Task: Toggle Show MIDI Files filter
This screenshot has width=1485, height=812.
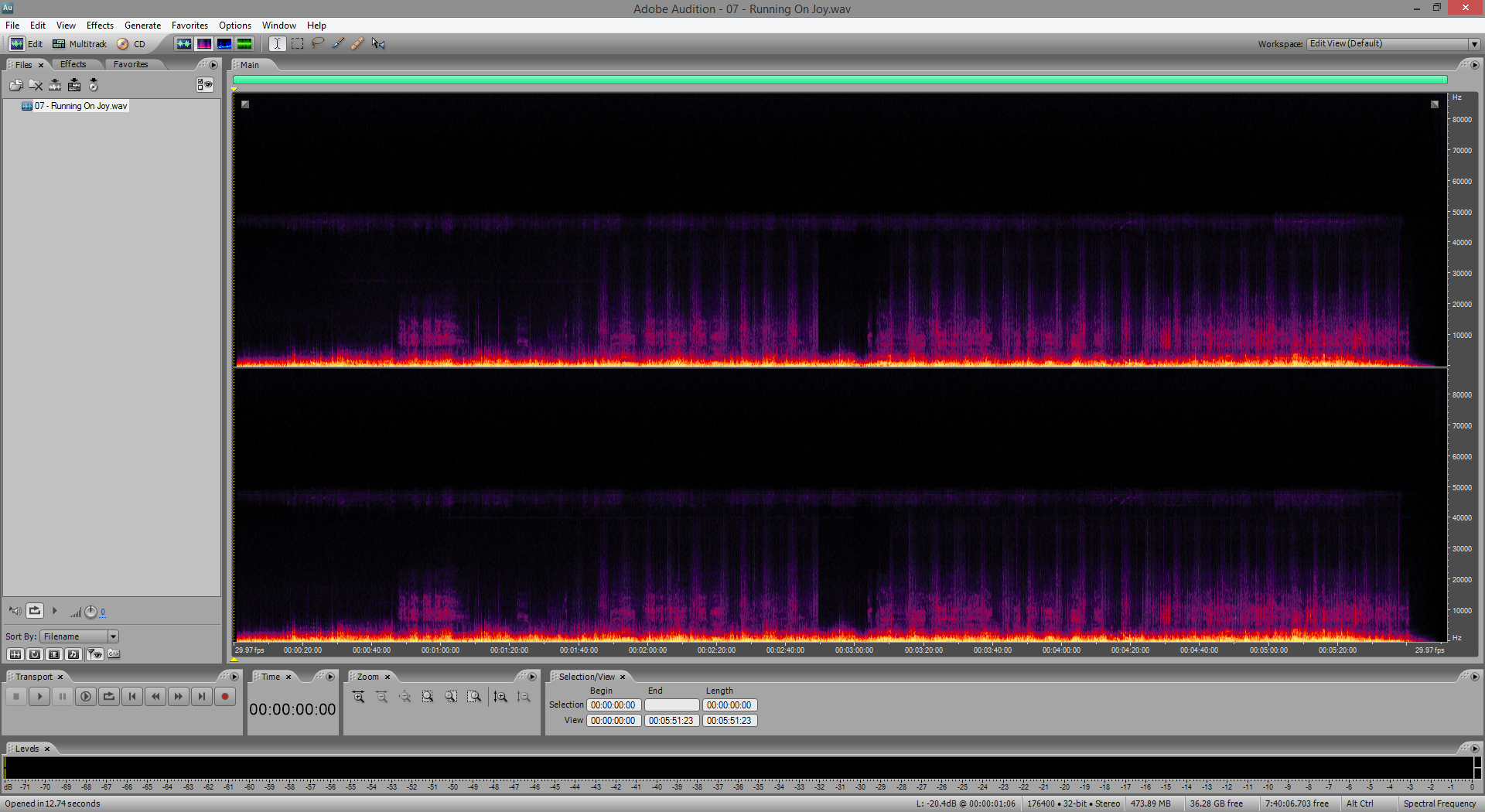Action: [x=73, y=654]
